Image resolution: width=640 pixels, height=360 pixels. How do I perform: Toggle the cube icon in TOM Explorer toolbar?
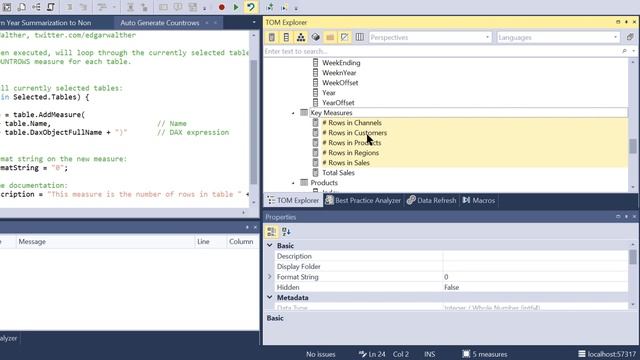click(316, 38)
